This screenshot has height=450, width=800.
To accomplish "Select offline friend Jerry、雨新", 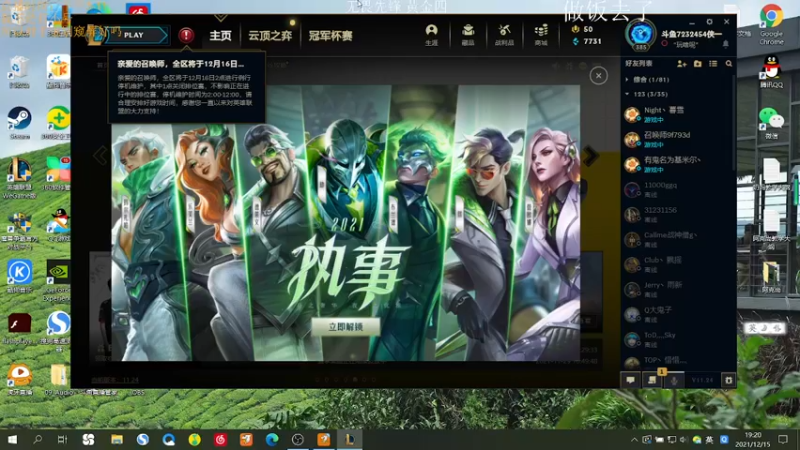I will [x=676, y=289].
